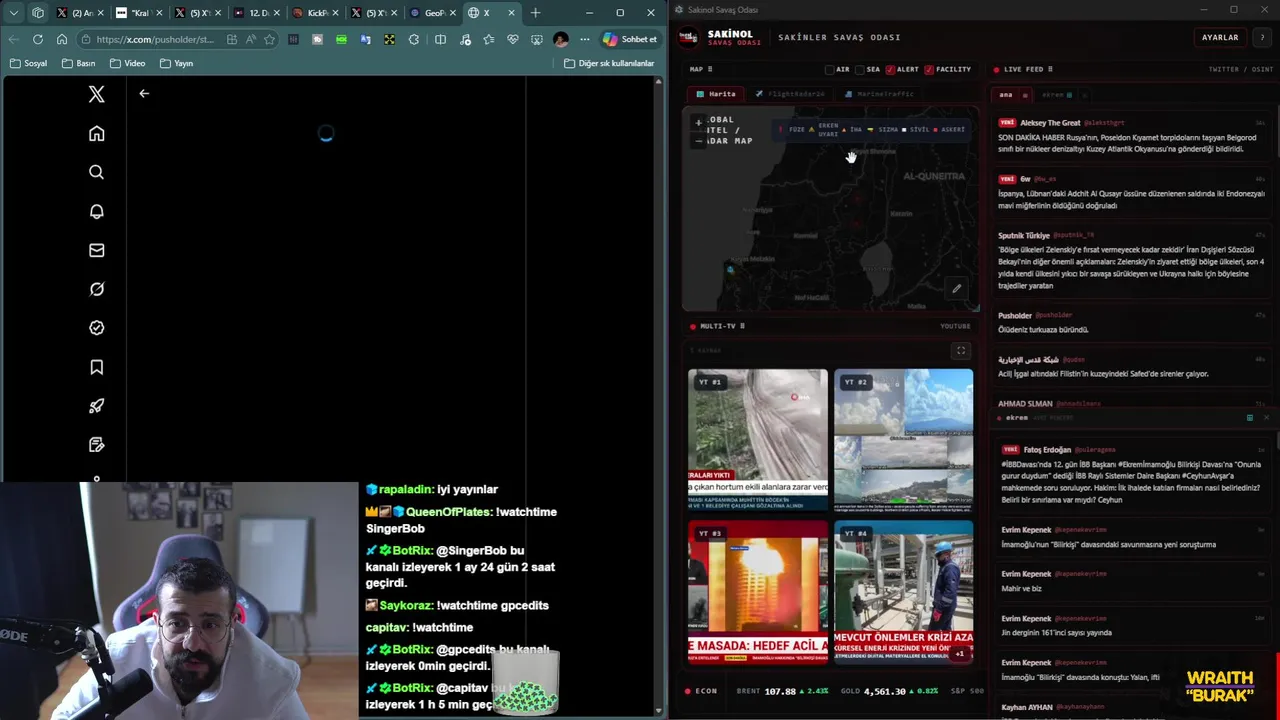Open Messages envelope in X sidebar
Viewport: 1280px width, 720px height.
coord(96,250)
